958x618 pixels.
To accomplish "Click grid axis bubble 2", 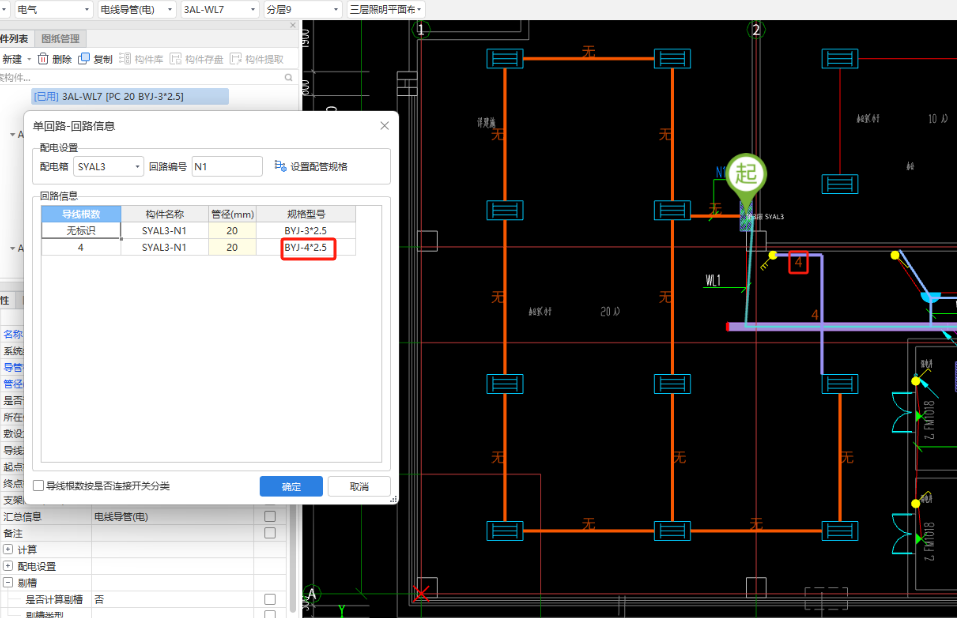I will 756,29.
